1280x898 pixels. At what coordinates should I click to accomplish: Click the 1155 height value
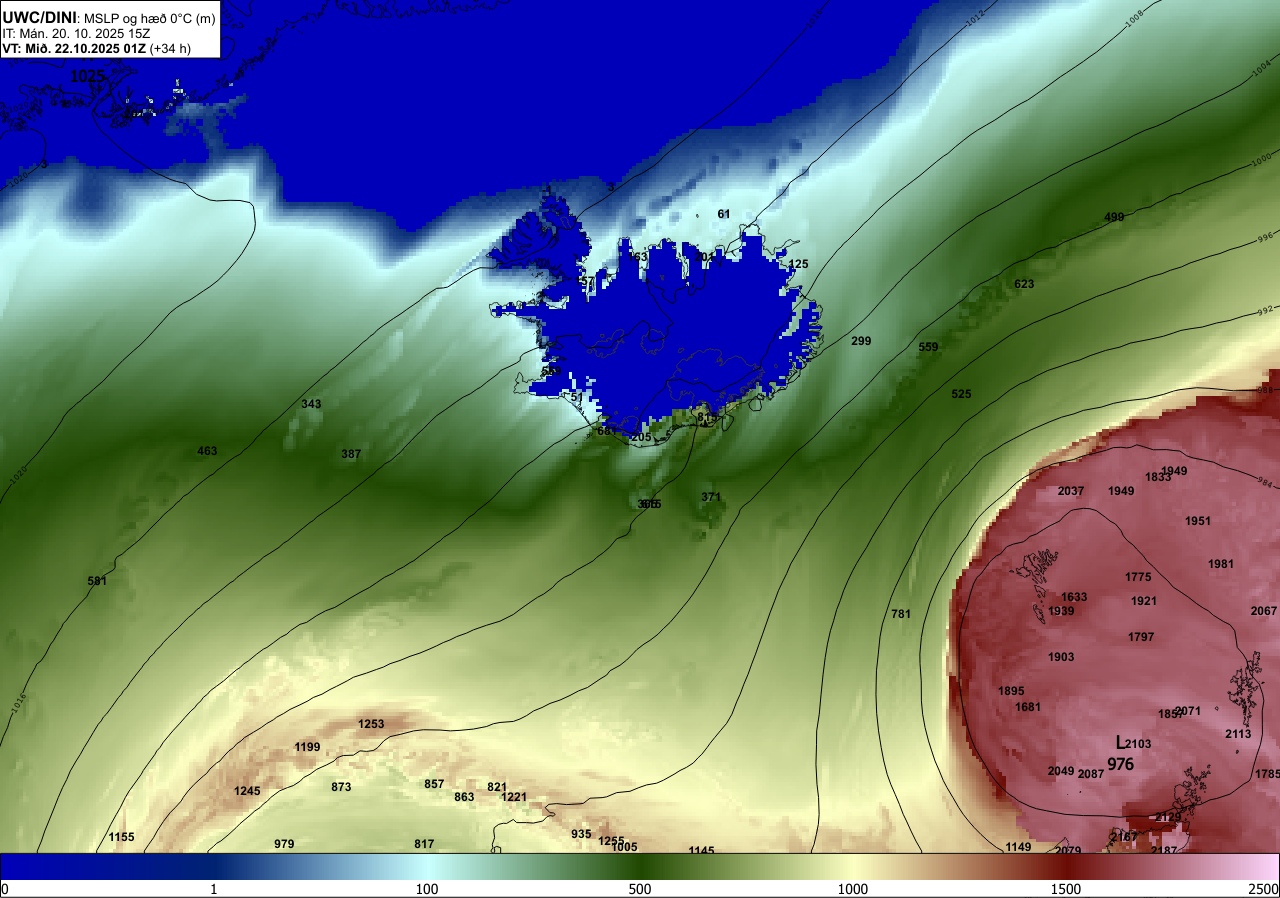(121, 837)
